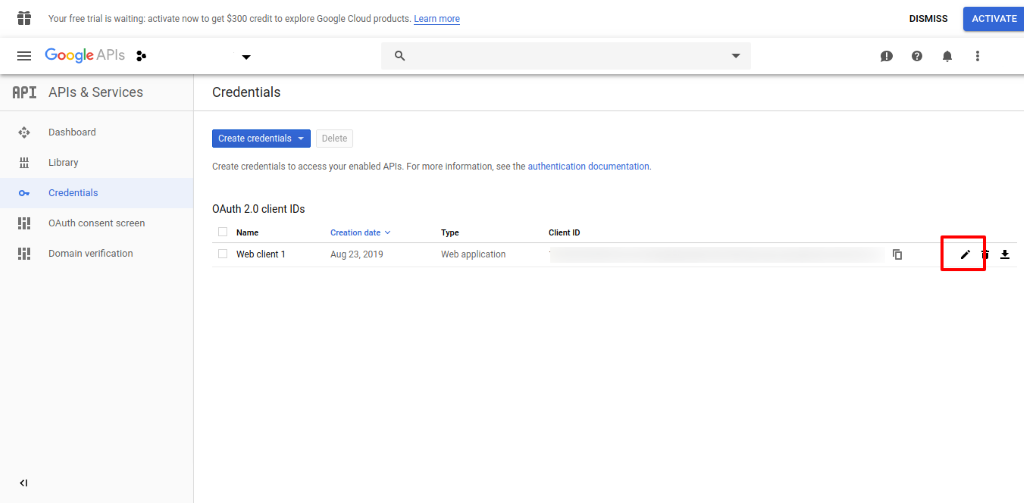This screenshot has width=1024, height=503.
Task: Open the notifications bell
Action: click(x=947, y=56)
